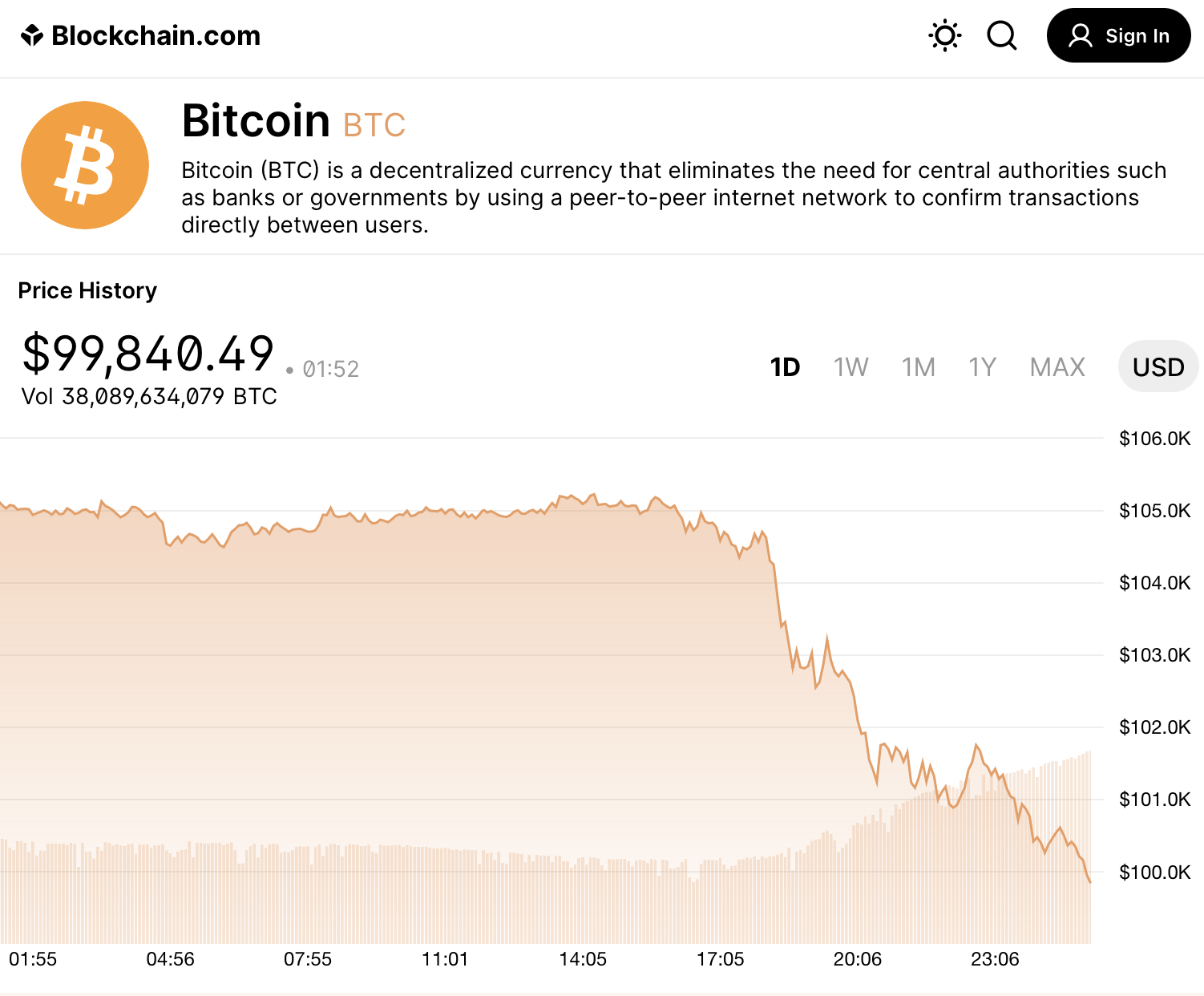Switch to the 1M time range
Image resolution: width=1204 pixels, height=996 pixels.
coord(918,367)
